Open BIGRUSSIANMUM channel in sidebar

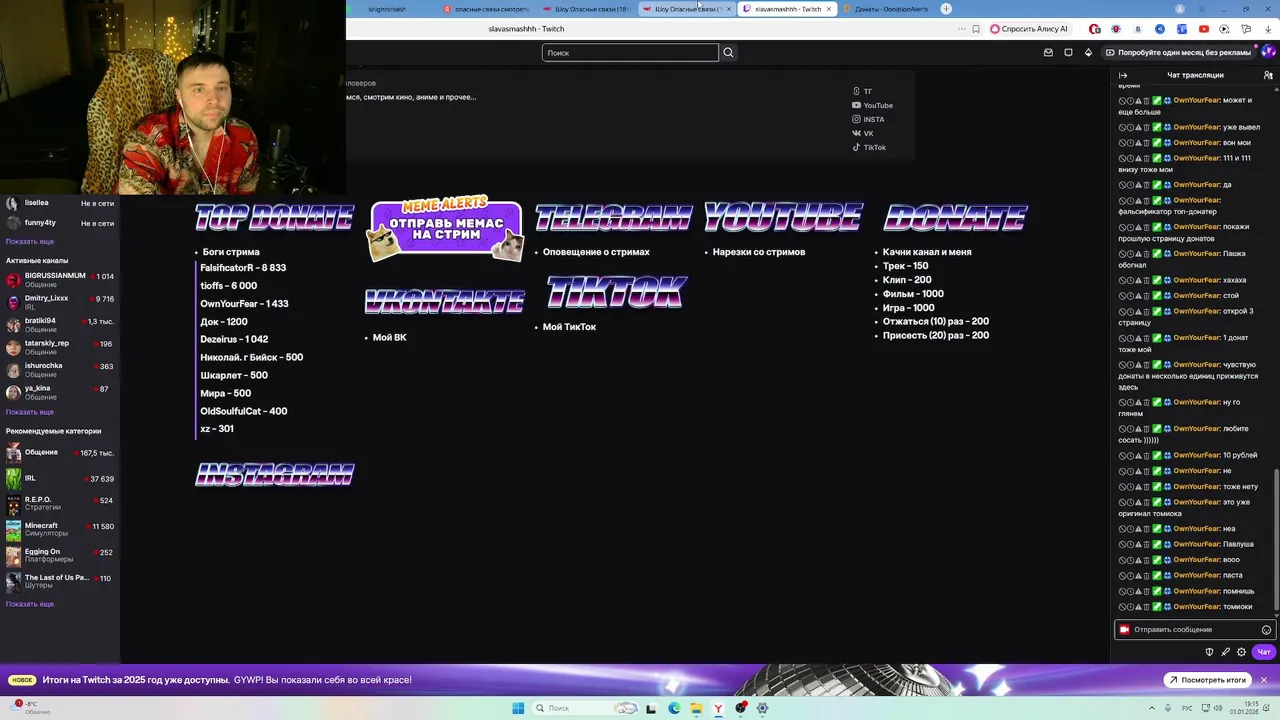coord(60,280)
